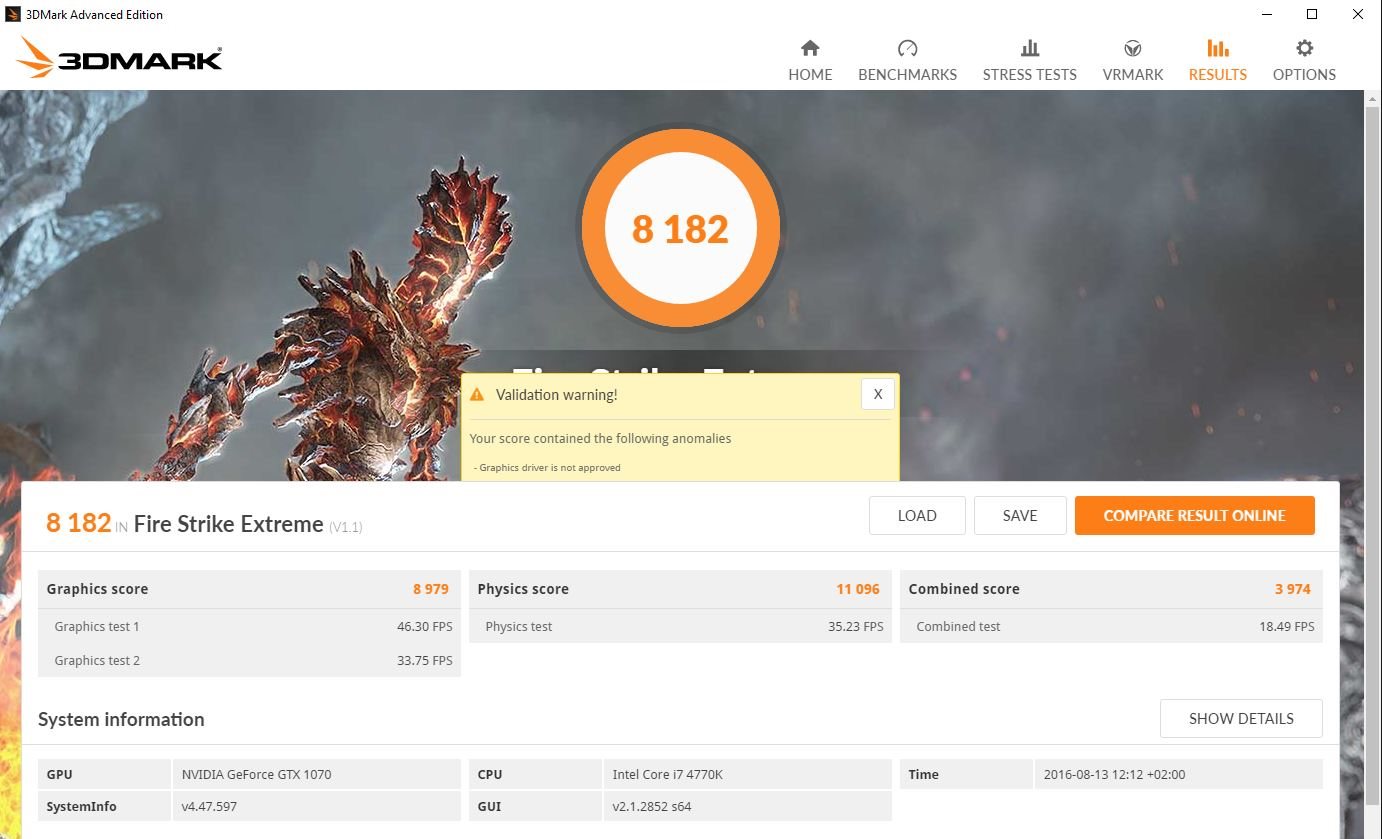This screenshot has width=1382, height=839.
Task: Click the System information heading
Action: (121, 719)
